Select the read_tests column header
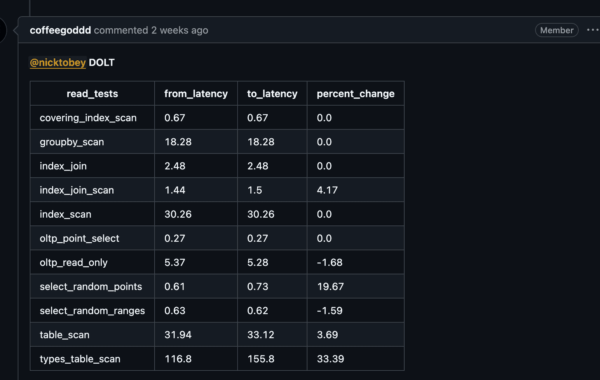The width and height of the screenshot is (600, 380). click(92, 94)
